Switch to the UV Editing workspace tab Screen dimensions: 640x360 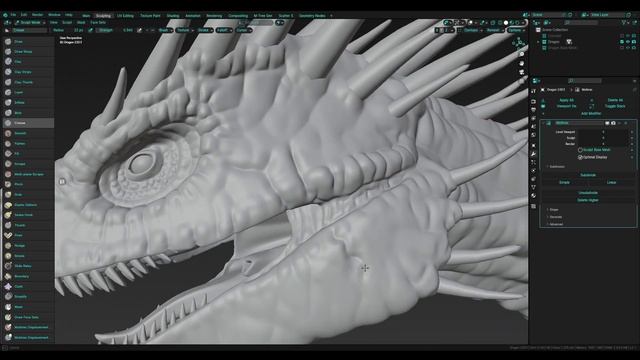click(125, 16)
